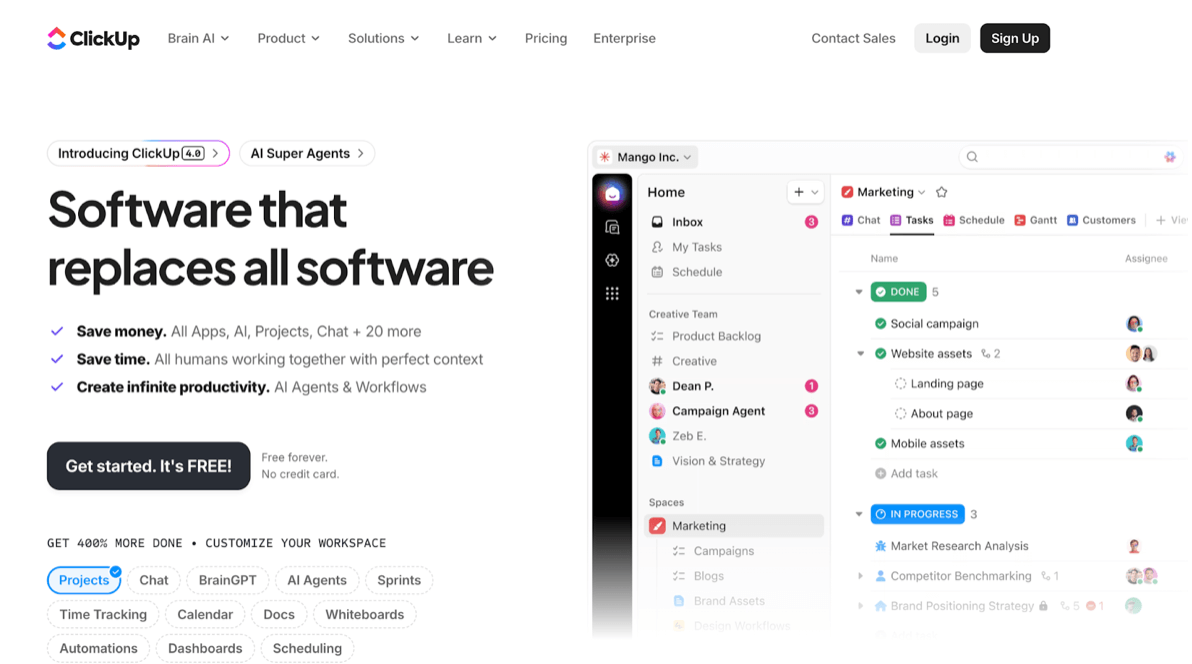Open the Mango Inc. home icon in the dark sidebar
This screenshot has width=1192, height=664.
[612, 194]
